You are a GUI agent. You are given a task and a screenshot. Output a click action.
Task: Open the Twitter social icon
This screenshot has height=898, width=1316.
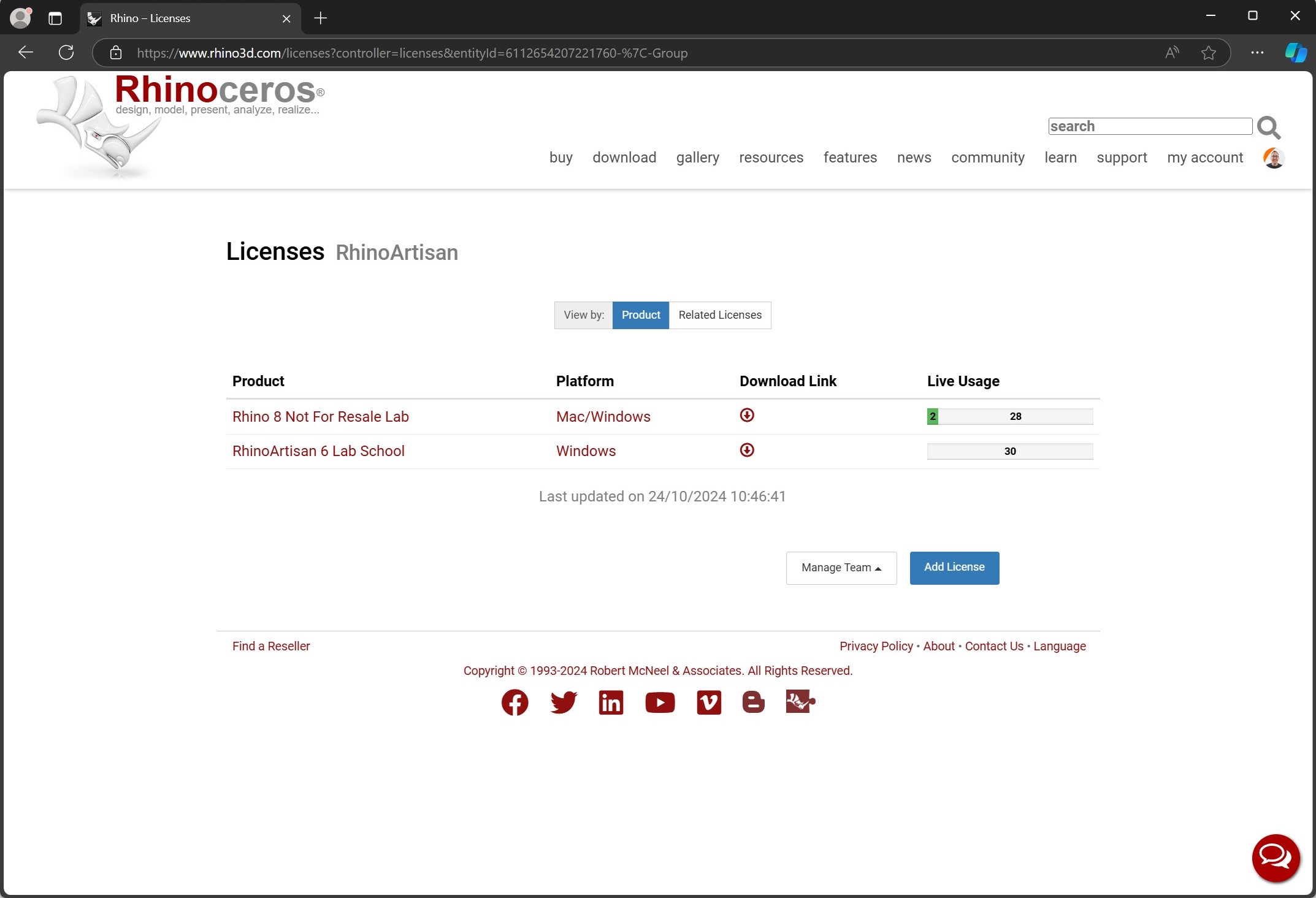pos(563,702)
